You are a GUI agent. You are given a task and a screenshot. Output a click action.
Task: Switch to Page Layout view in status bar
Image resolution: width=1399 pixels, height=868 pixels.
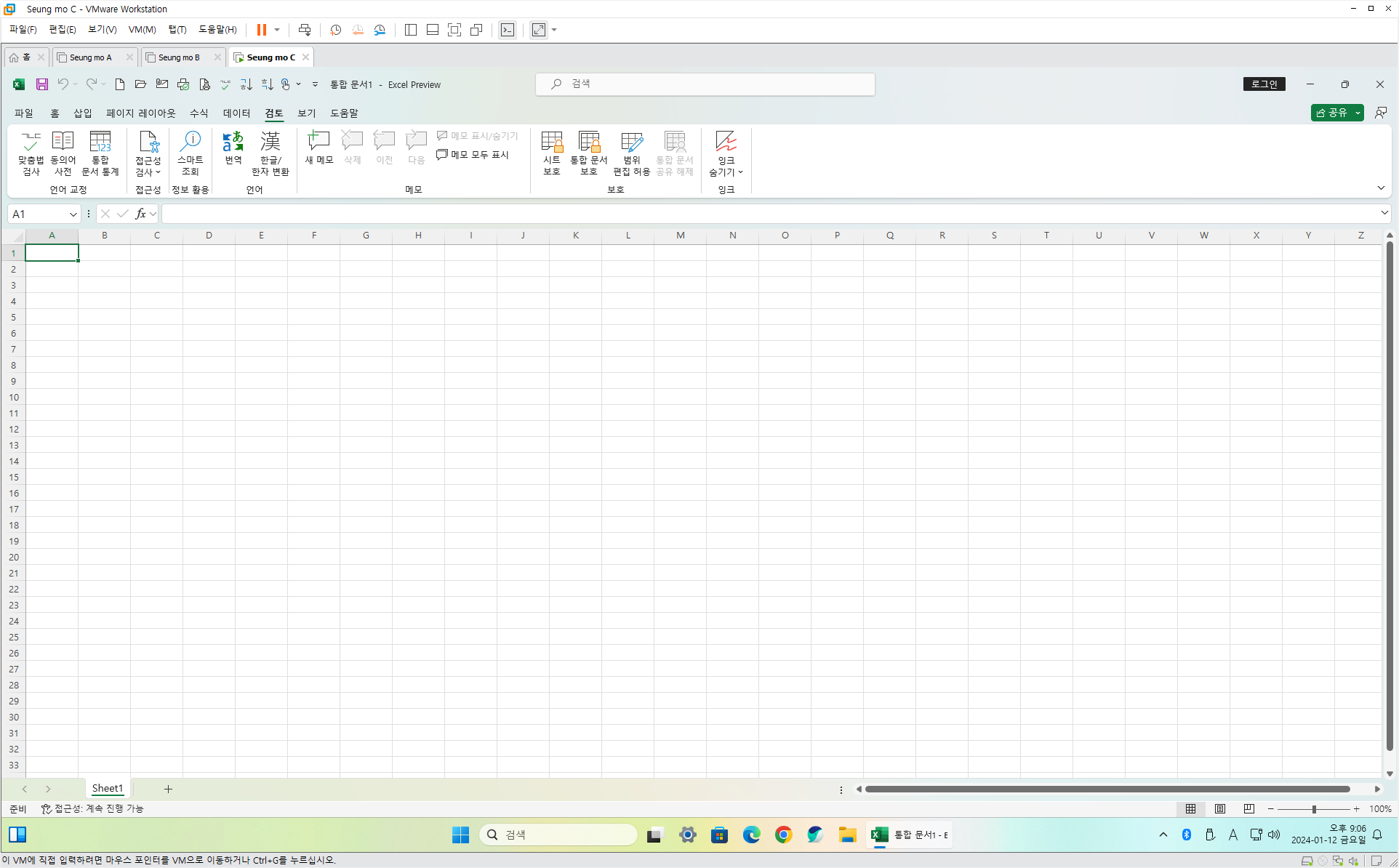(x=1220, y=808)
